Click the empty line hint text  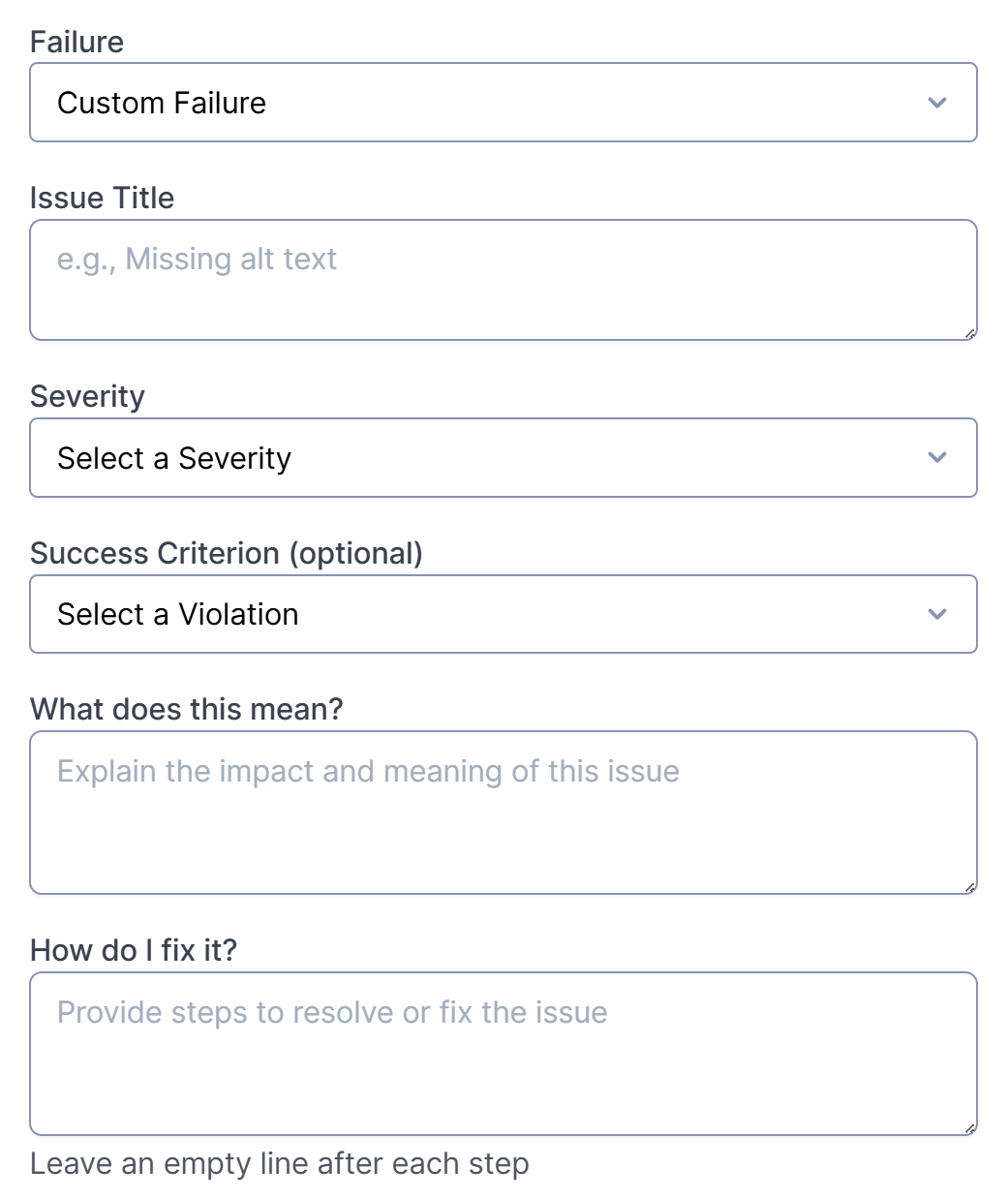pyautogui.click(x=280, y=1162)
